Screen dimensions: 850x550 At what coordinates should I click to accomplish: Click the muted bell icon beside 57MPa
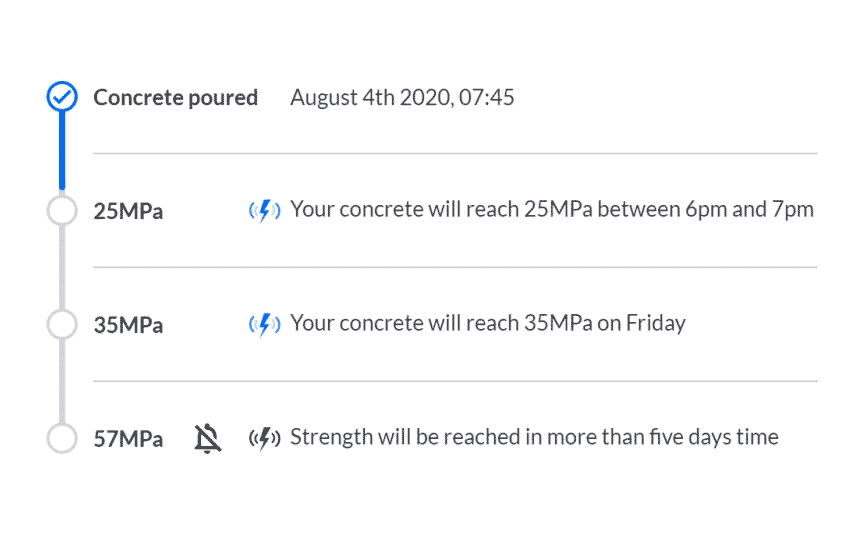[x=208, y=438]
